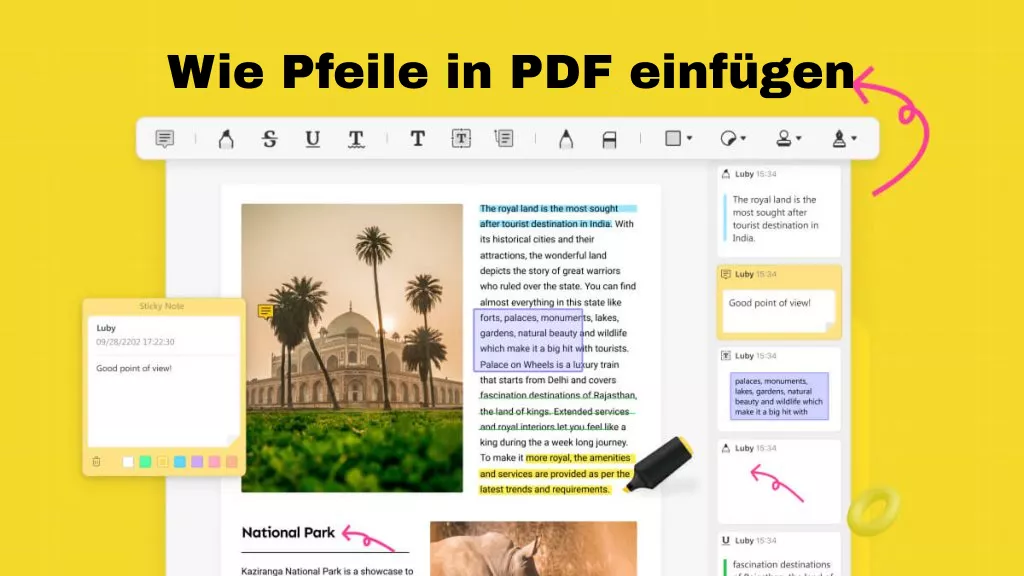
Task: Click the Sticky Note title bar
Action: [163, 306]
